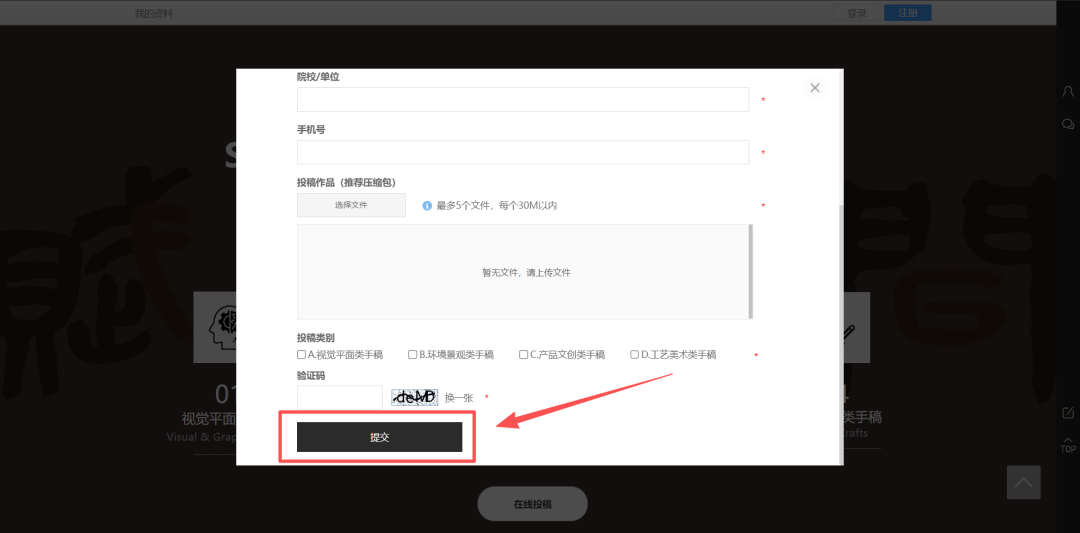Focus the 手机号 input field
The height and width of the screenshot is (533, 1080).
[x=523, y=152]
